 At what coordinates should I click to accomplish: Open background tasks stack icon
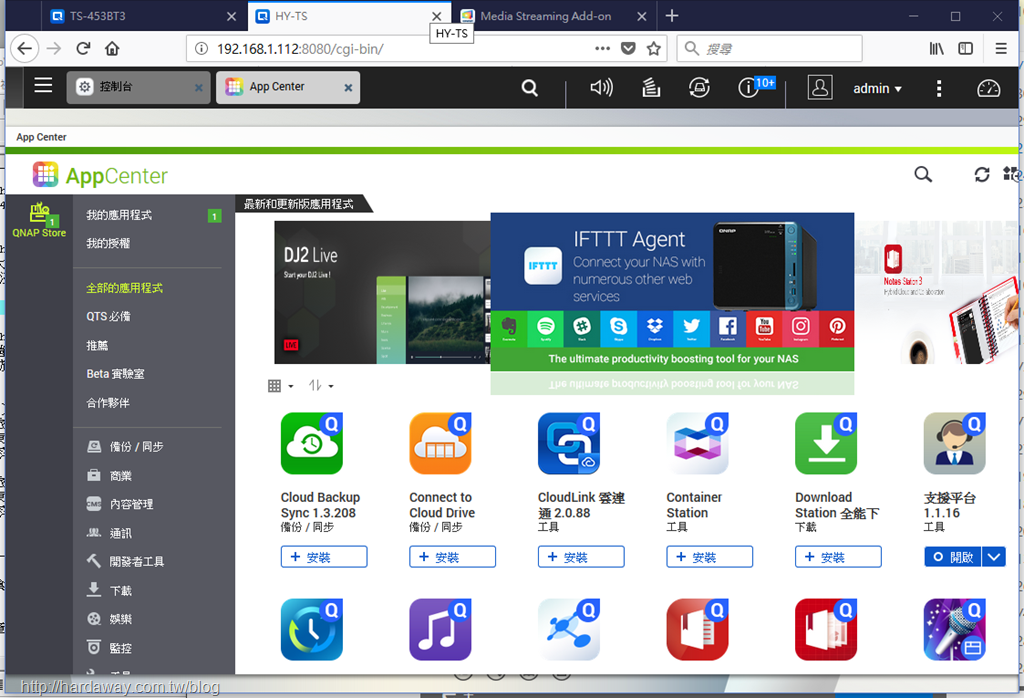pyautogui.click(x=650, y=87)
